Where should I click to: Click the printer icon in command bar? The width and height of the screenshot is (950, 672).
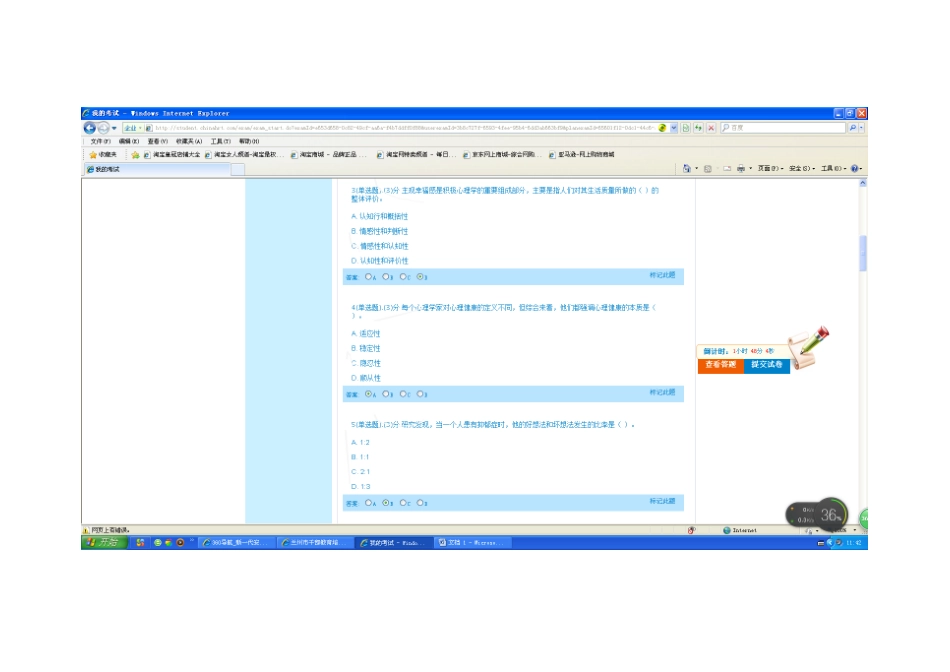coord(741,169)
